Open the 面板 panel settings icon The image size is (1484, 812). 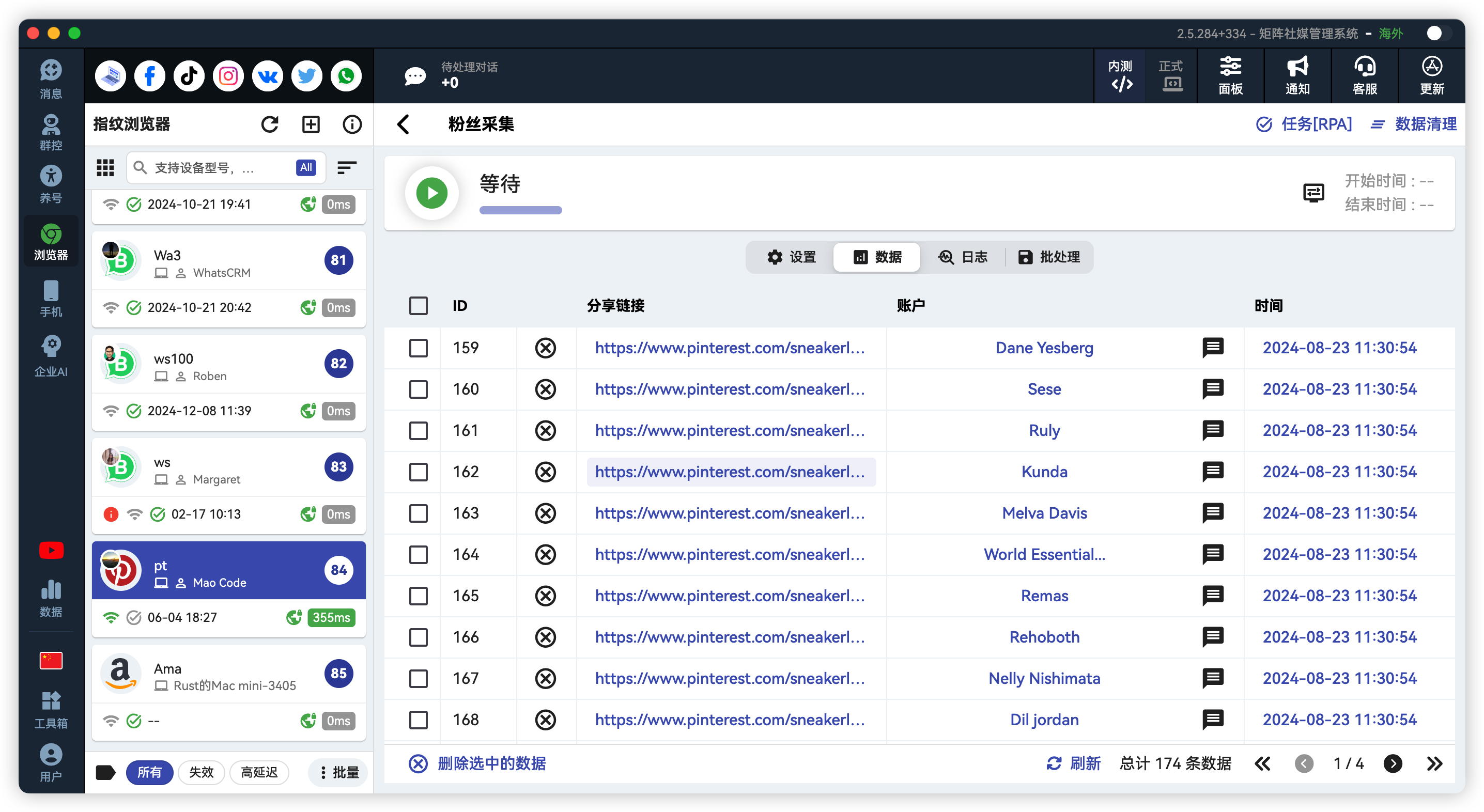point(1230,76)
